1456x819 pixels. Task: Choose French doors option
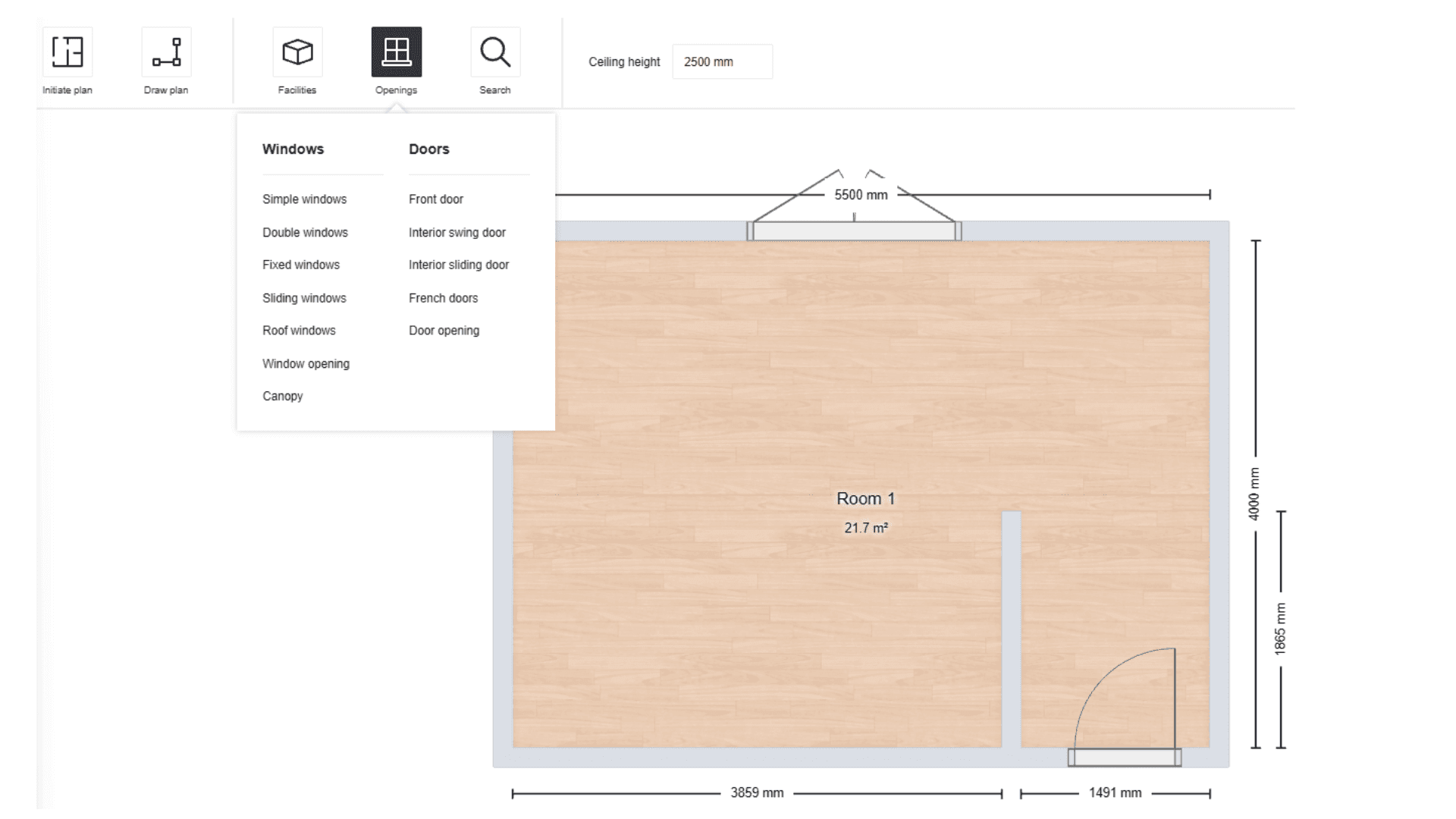tap(444, 298)
